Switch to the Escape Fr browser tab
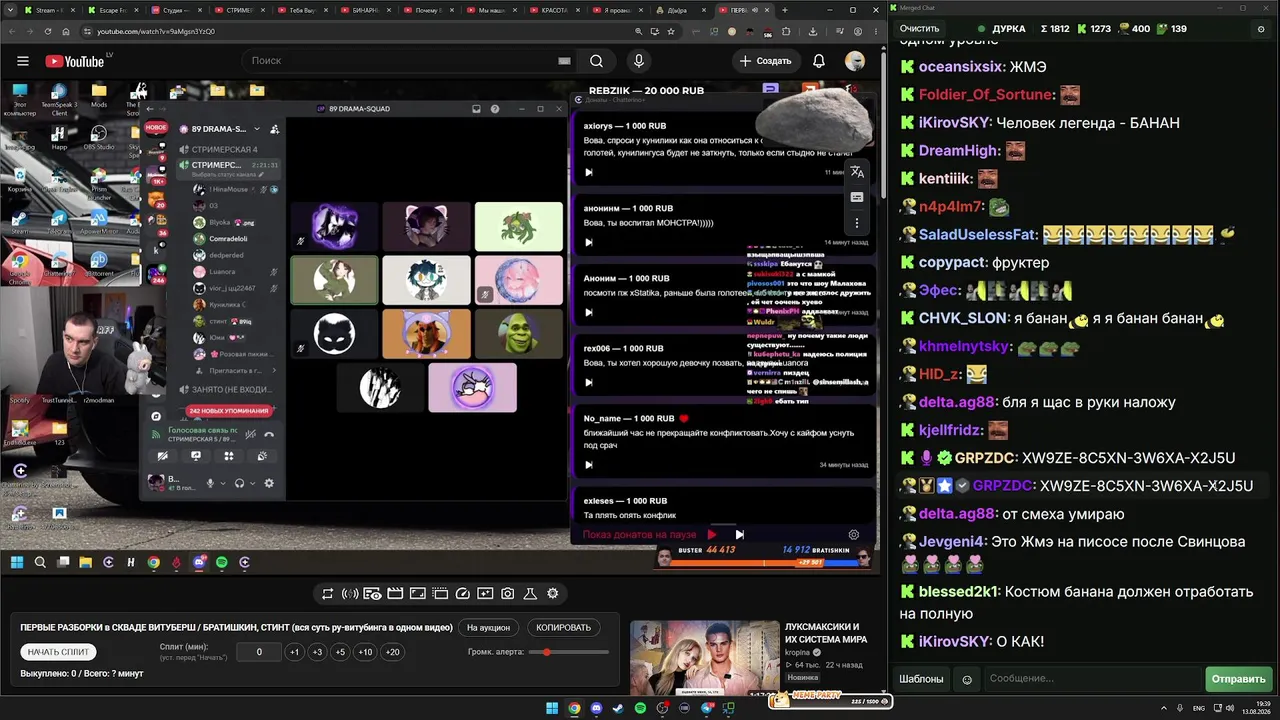Image resolution: width=1280 pixels, height=720 pixels. [x=112, y=10]
